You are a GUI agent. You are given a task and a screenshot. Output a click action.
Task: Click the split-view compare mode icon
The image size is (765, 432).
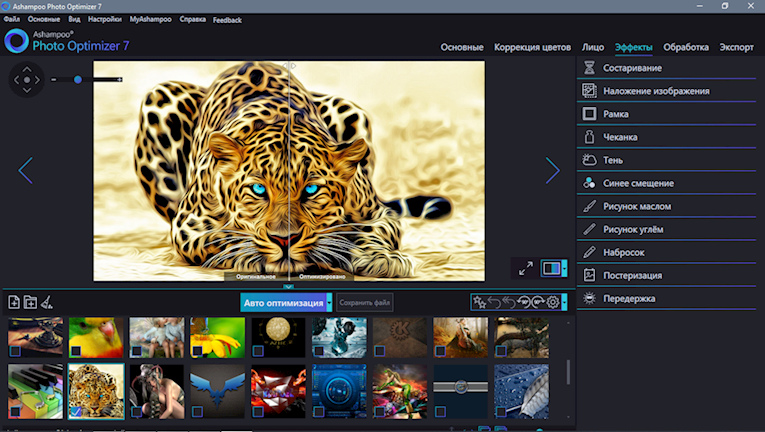click(x=551, y=268)
